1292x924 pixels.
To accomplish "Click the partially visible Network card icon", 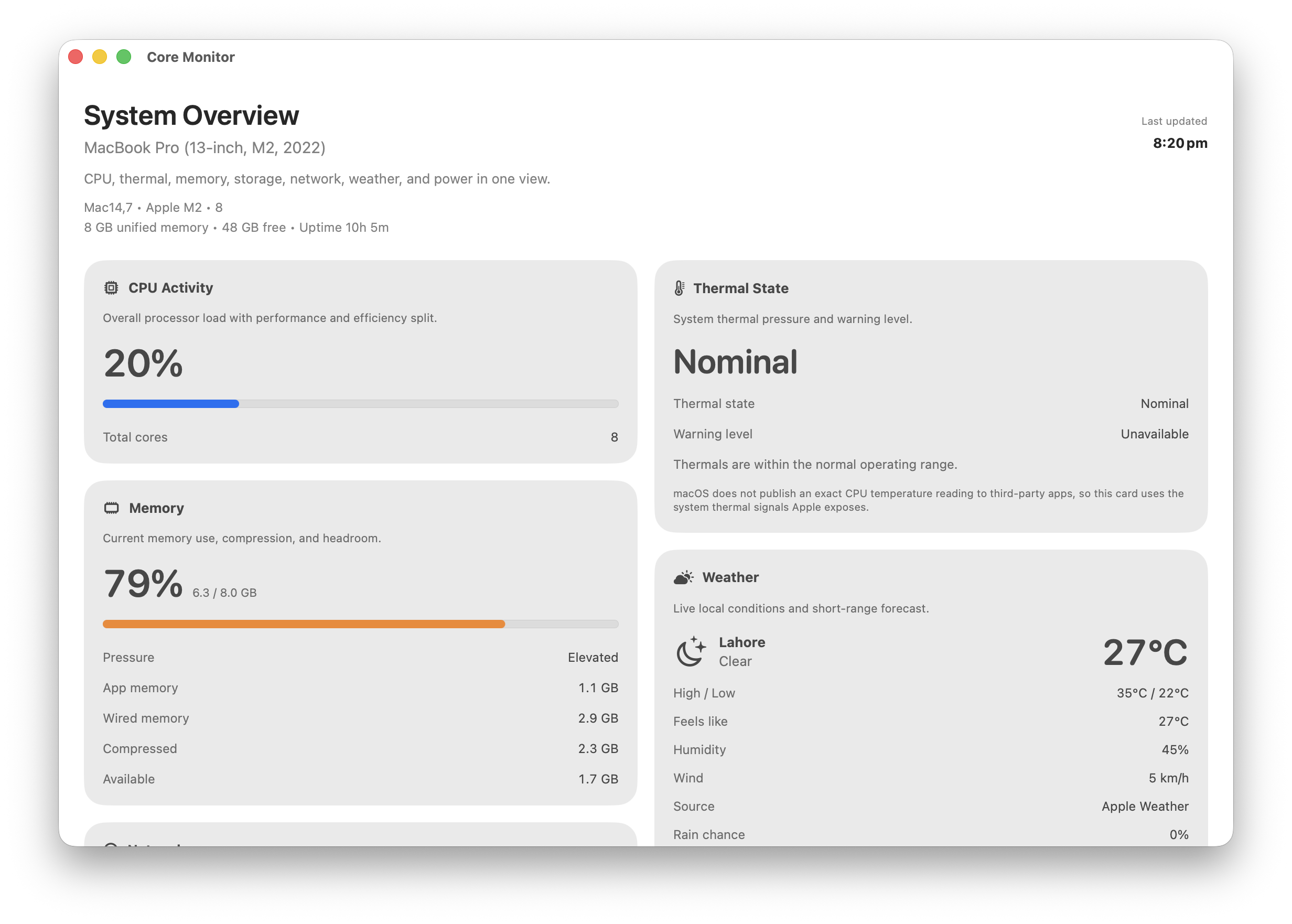I will point(112,845).
